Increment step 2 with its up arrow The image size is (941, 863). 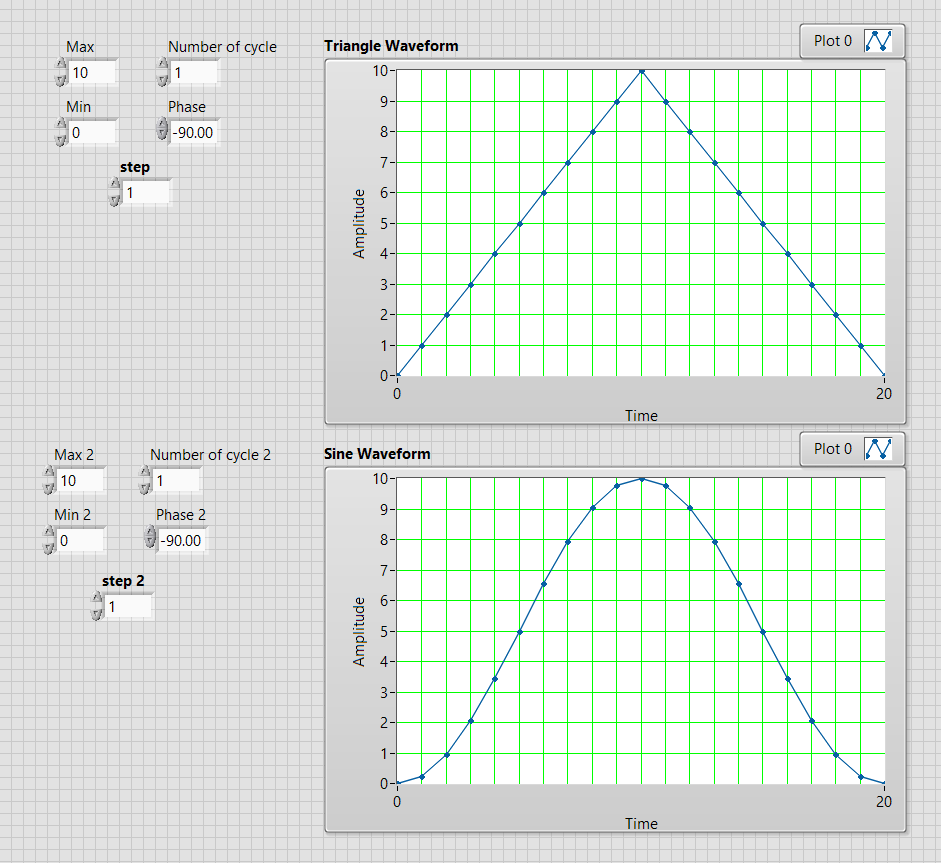click(97, 598)
